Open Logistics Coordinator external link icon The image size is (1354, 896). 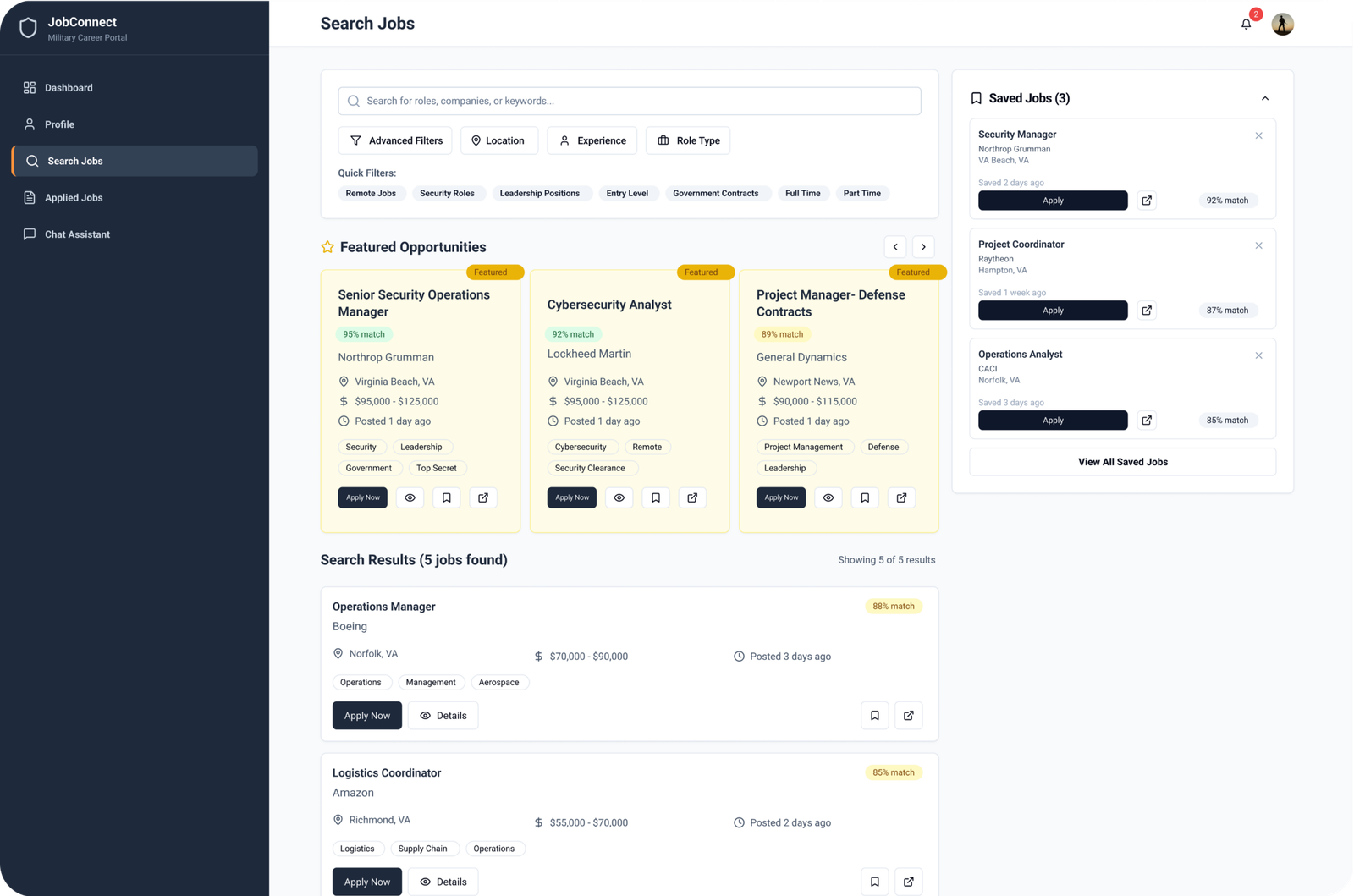tap(908, 882)
